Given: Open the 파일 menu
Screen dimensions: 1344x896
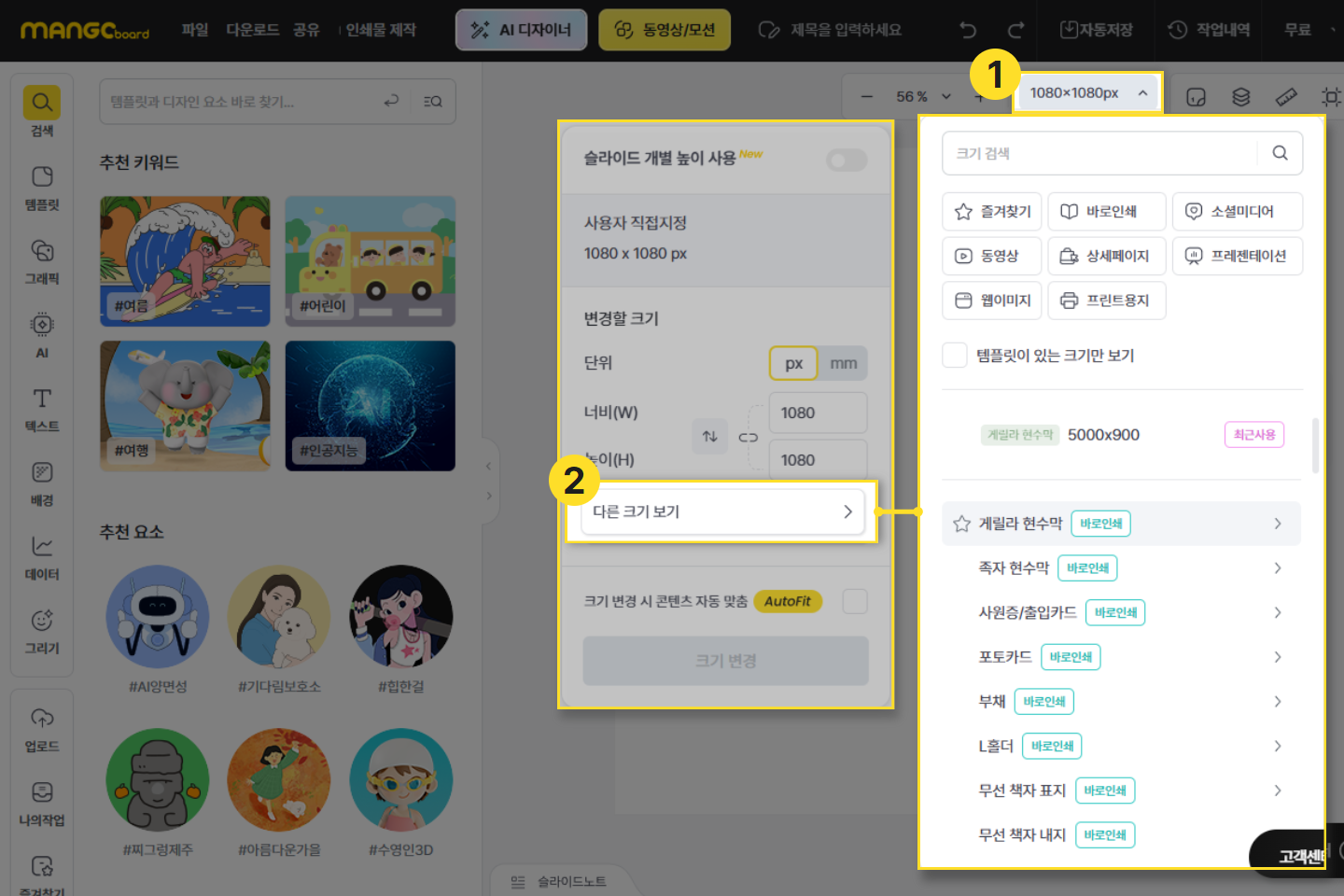Looking at the screenshot, I should (x=195, y=30).
